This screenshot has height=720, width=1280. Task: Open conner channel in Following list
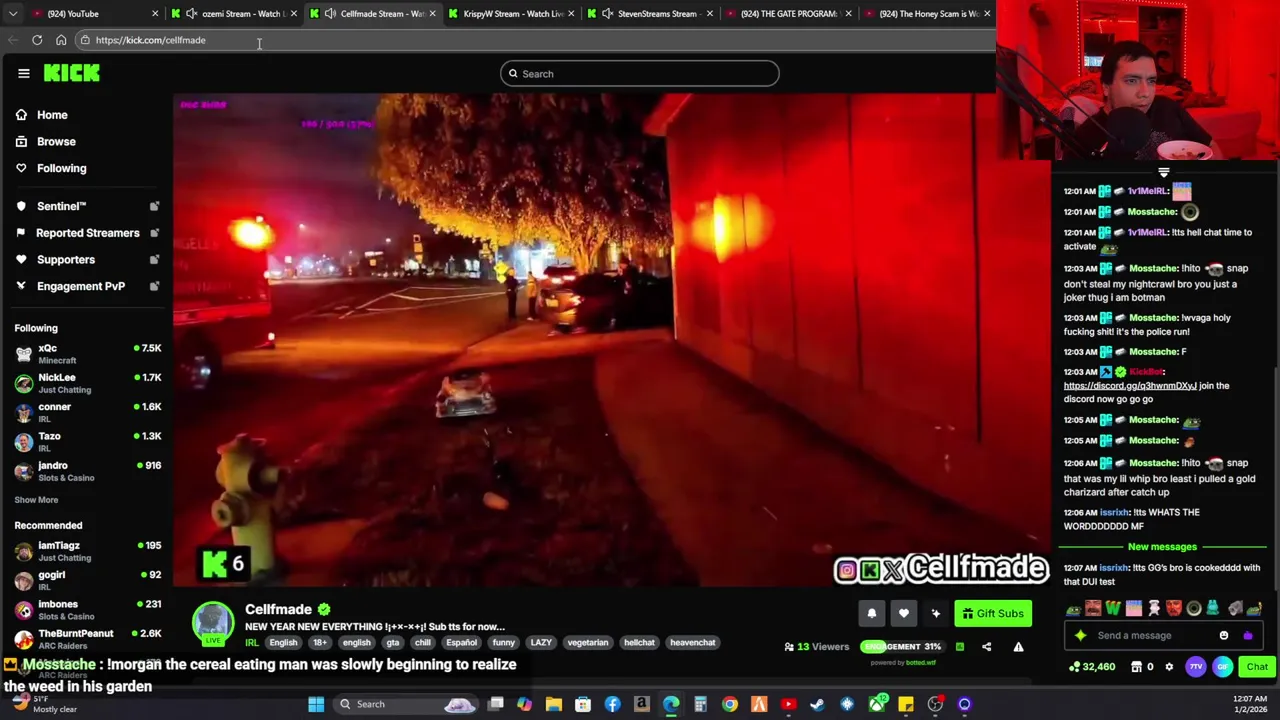pyautogui.click(x=87, y=412)
